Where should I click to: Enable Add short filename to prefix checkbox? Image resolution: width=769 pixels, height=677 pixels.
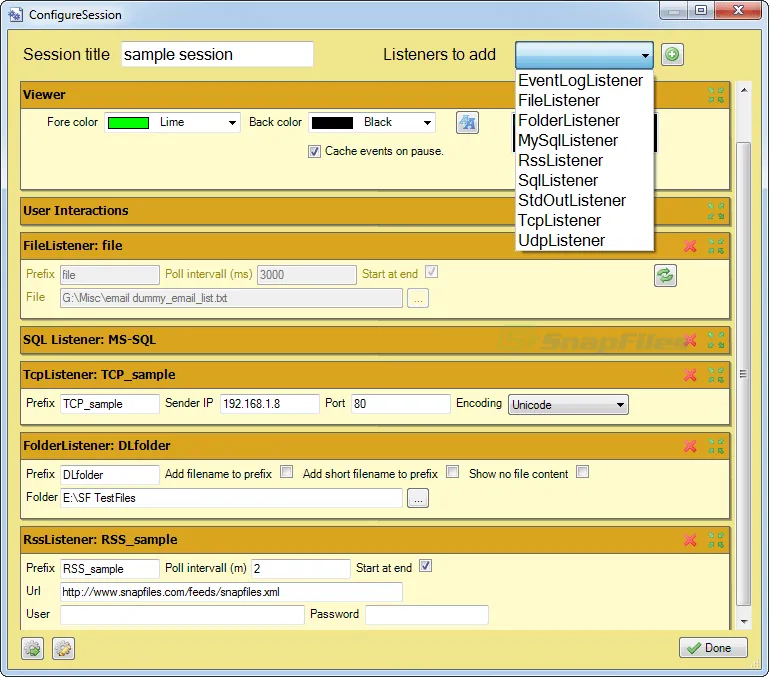coord(453,472)
